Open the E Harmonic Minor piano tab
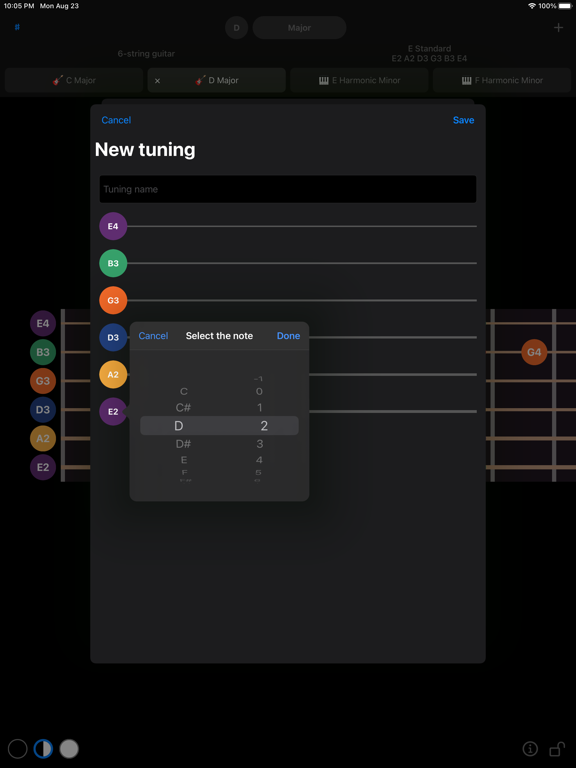Screen dimensions: 576x768 click(360, 80)
